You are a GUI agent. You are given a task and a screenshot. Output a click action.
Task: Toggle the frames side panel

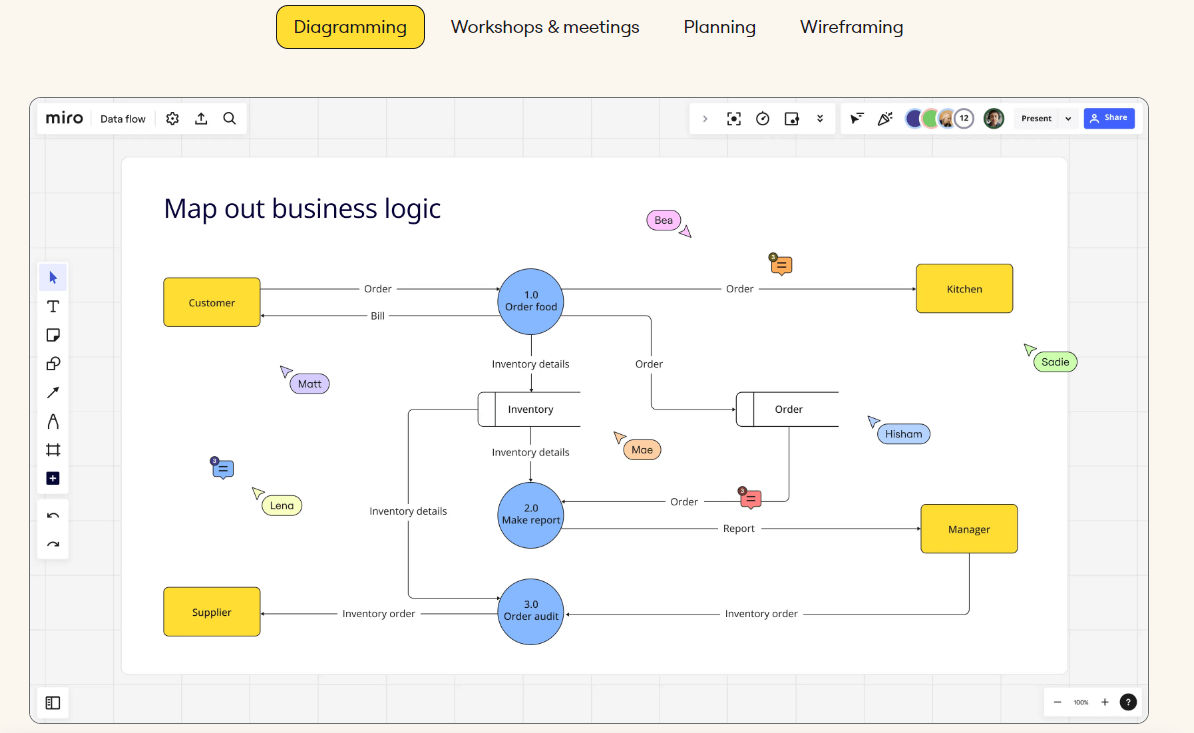click(x=53, y=703)
